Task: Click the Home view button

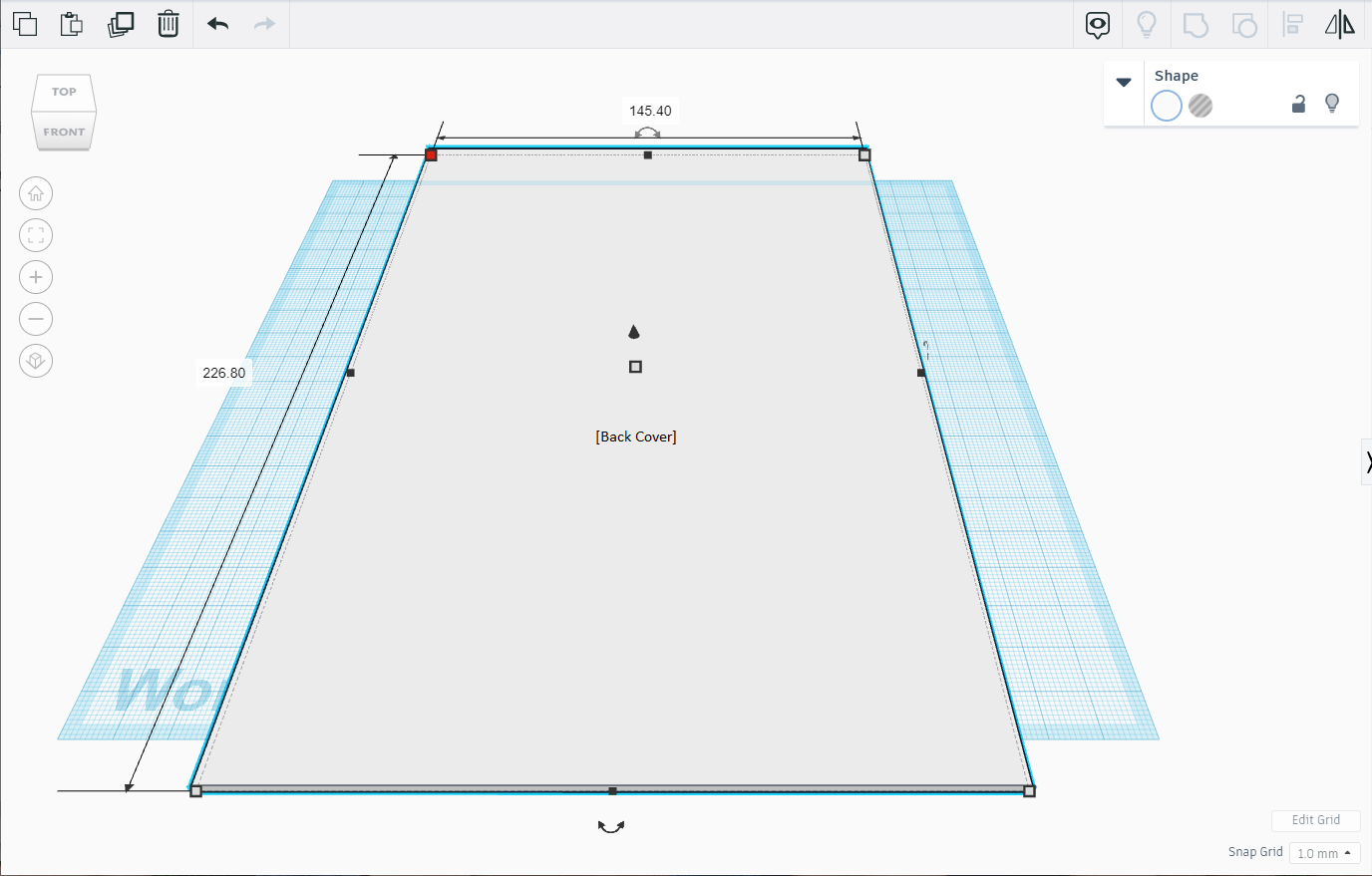Action: tap(36, 193)
